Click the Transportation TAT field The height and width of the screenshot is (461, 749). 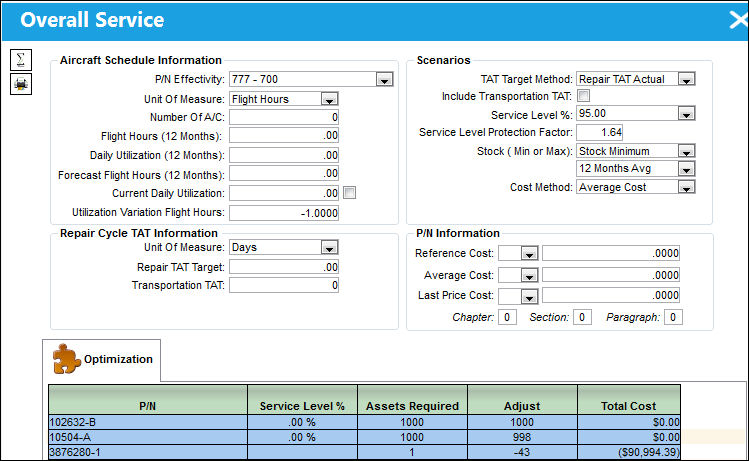click(x=284, y=285)
